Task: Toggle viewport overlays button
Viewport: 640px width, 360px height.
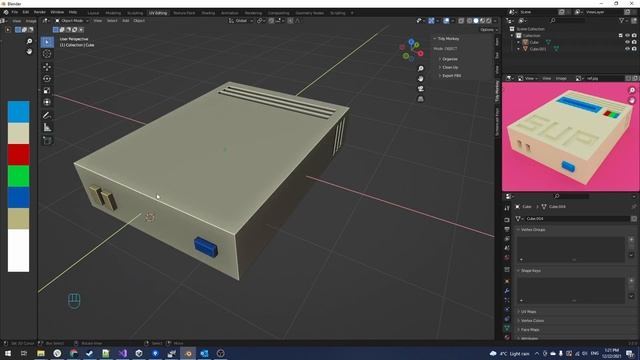Action: [x=446, y=20]
